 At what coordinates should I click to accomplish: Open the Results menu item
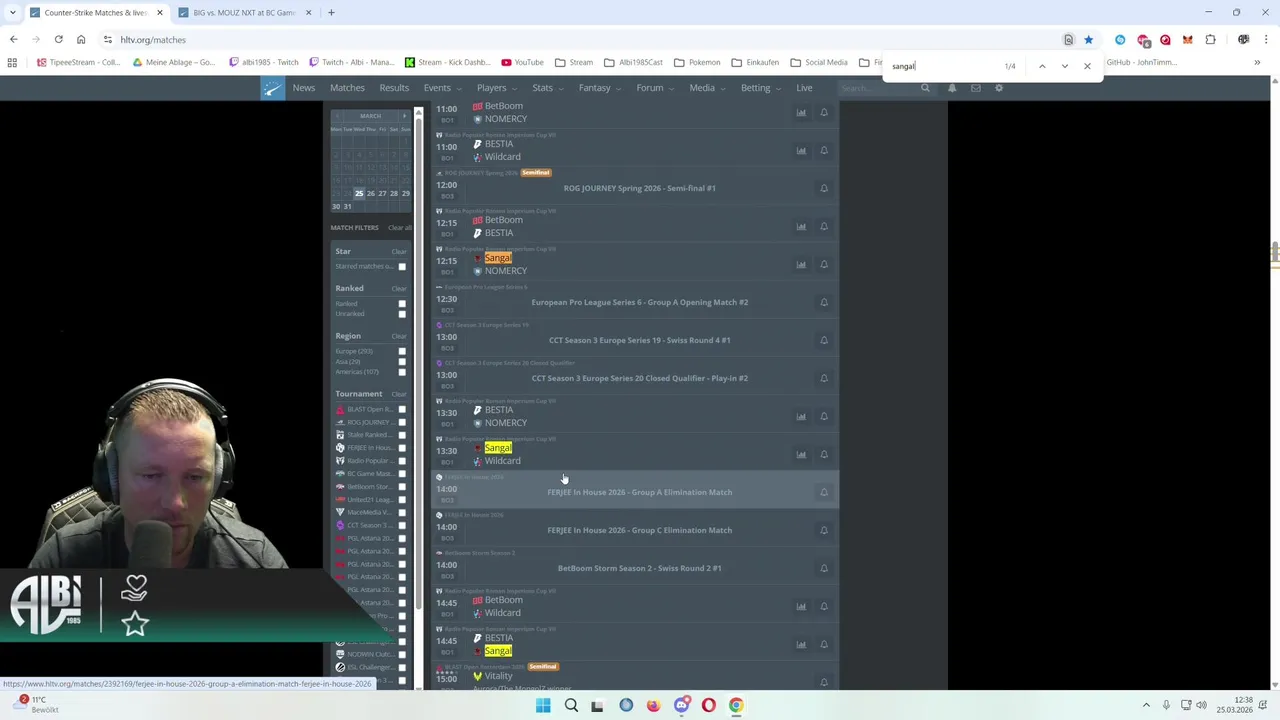coord(394,88)
